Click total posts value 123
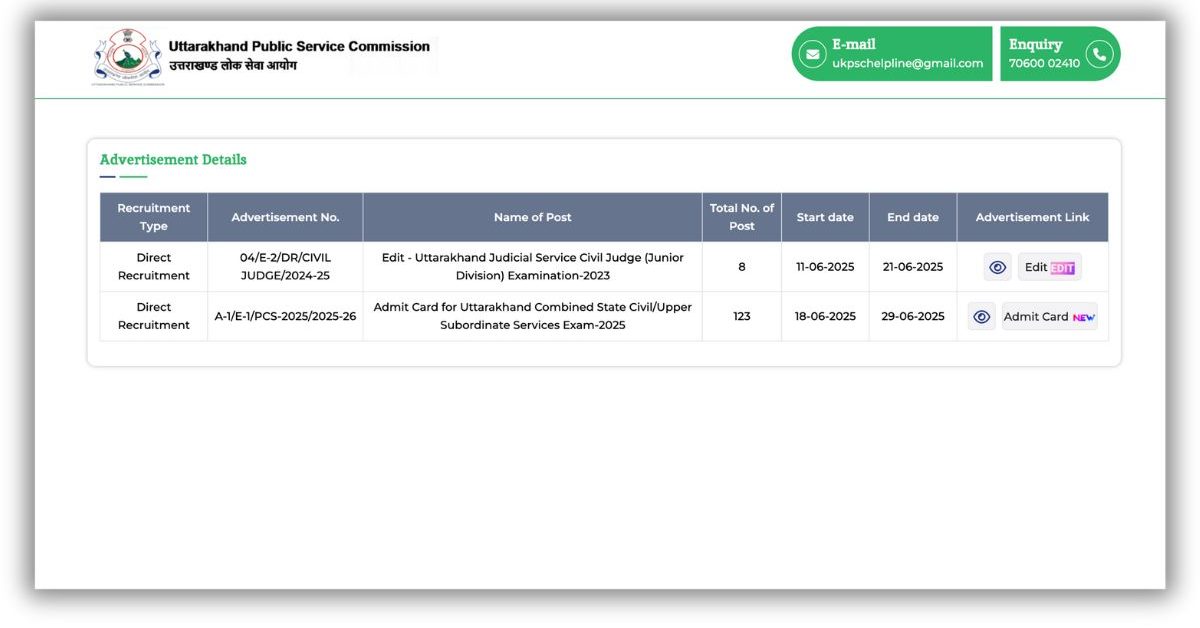1200x628 pixels. [x=742, y=316]
